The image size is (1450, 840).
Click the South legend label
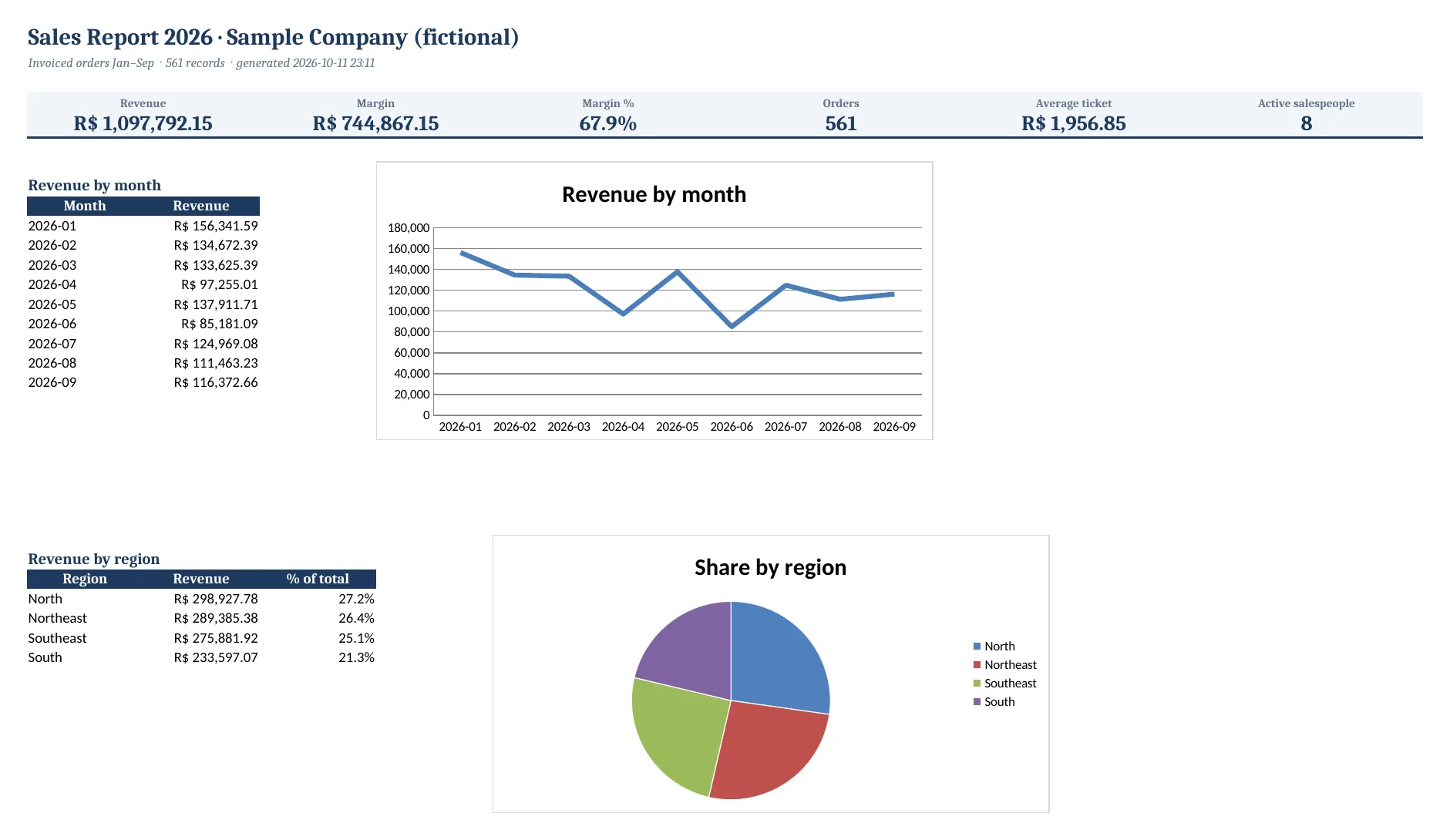pyautogui.click(x=999, y=702)
